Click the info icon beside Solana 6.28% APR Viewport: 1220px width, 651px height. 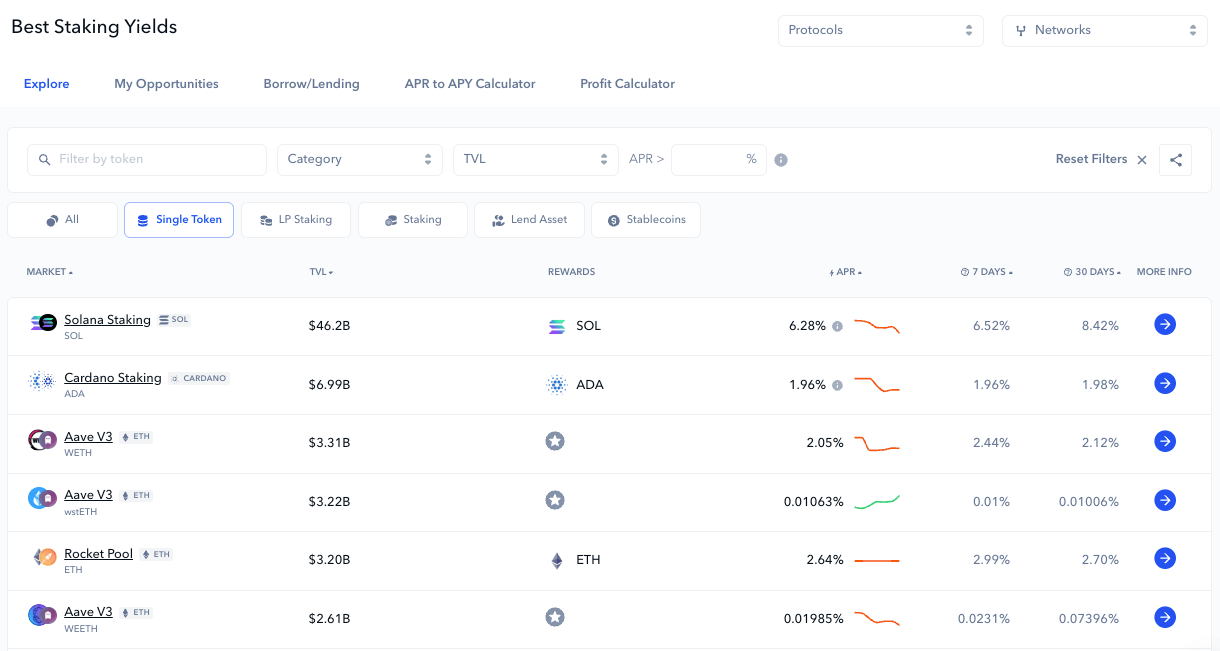(x=837, y=326)
